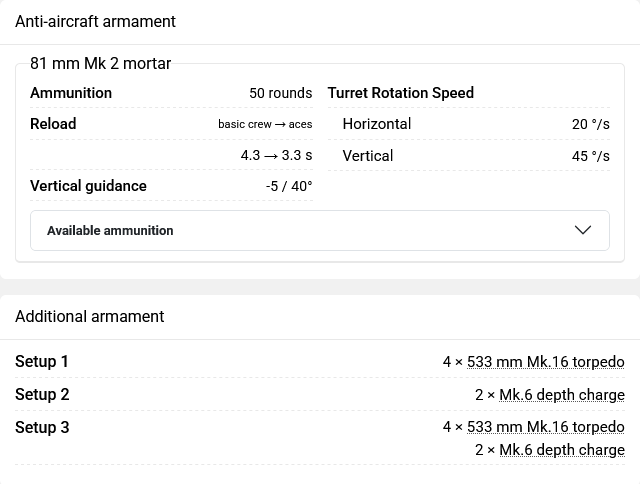Click the Vertical 45 °/s value

[591, 156]
